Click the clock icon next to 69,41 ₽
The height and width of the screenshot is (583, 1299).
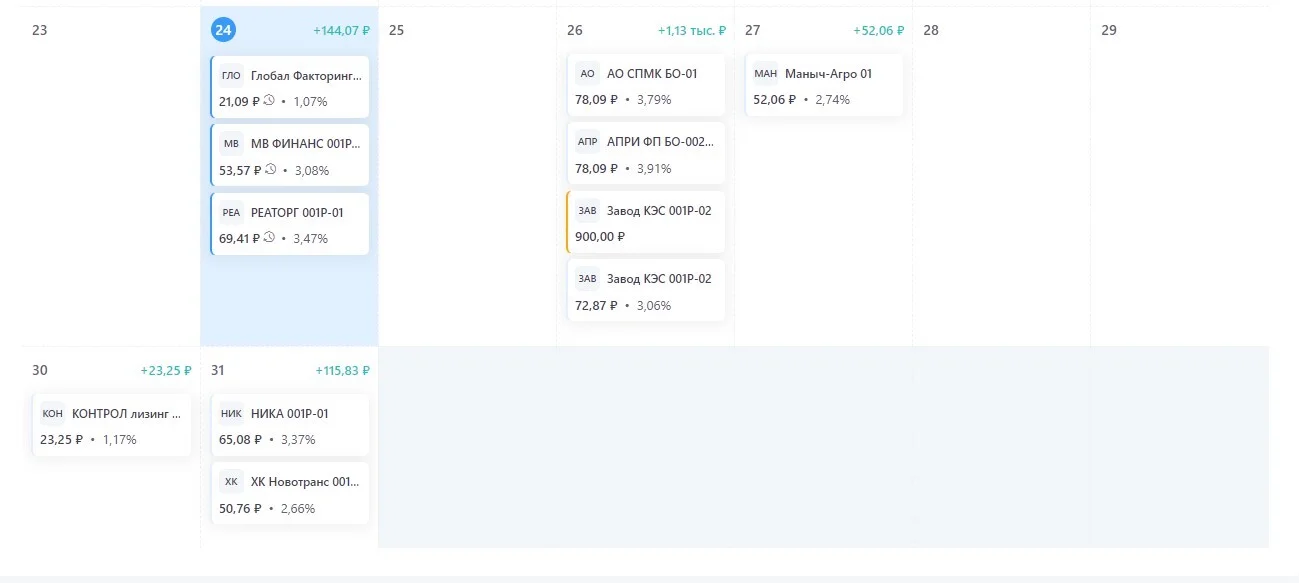pyautogui.click(x=269, y=238)
